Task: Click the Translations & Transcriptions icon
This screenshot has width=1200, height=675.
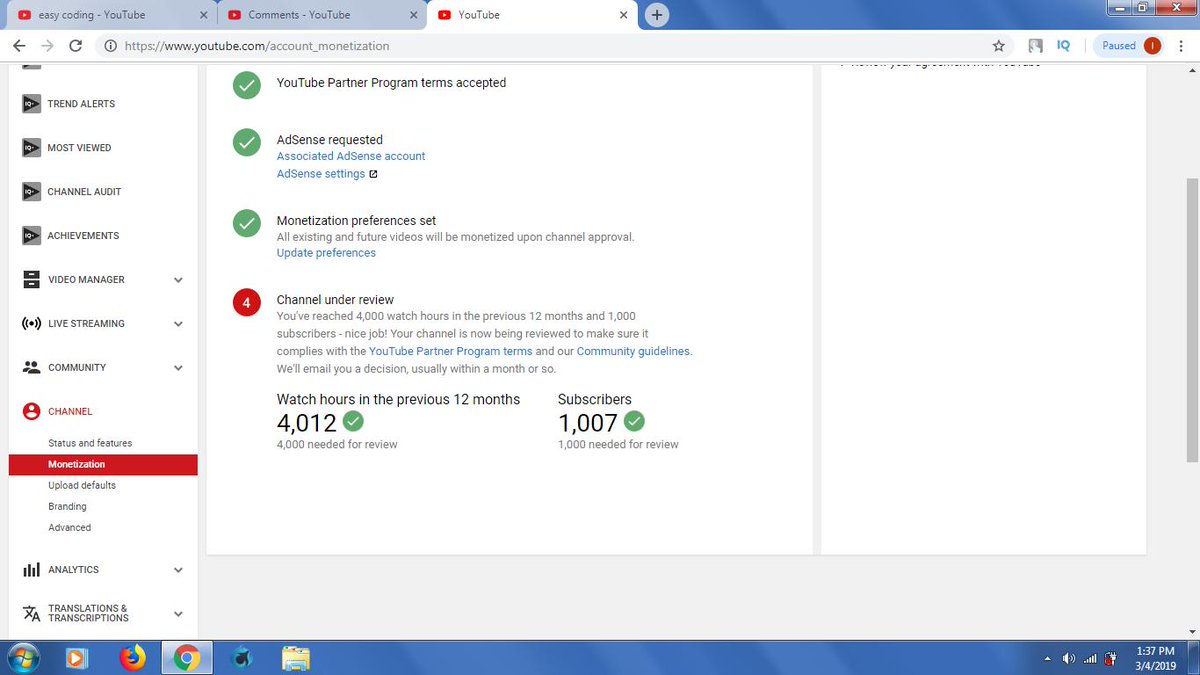Action: (x=31, y=613)
